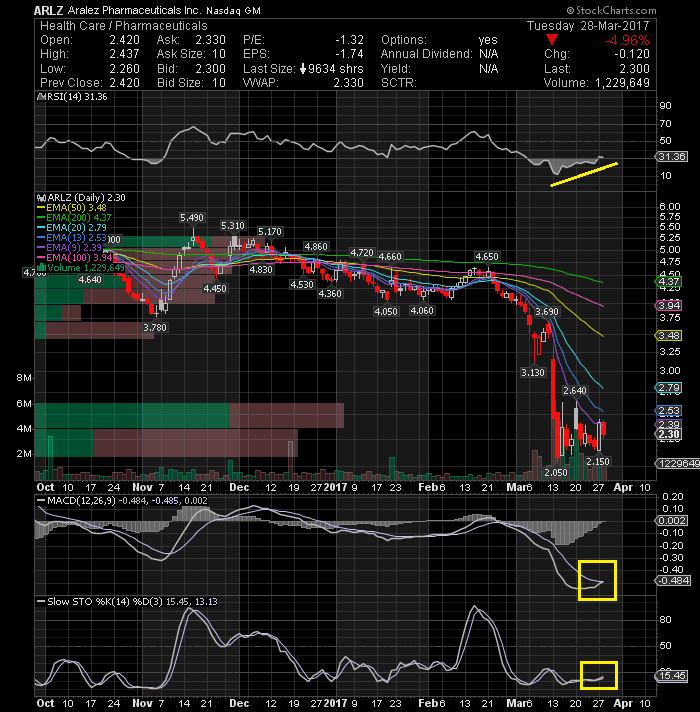The image size is (700, 712).
Task: Click the Health Care / Pharmaceuticals sector text
Action: 123,26
